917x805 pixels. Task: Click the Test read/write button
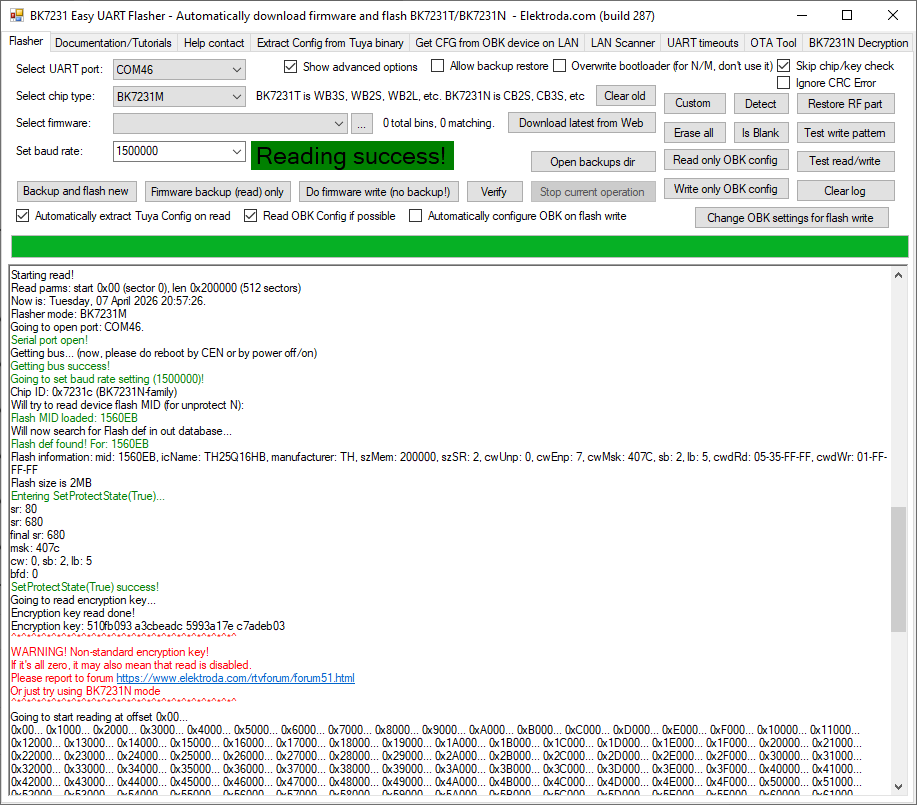(x=845, y=161)
